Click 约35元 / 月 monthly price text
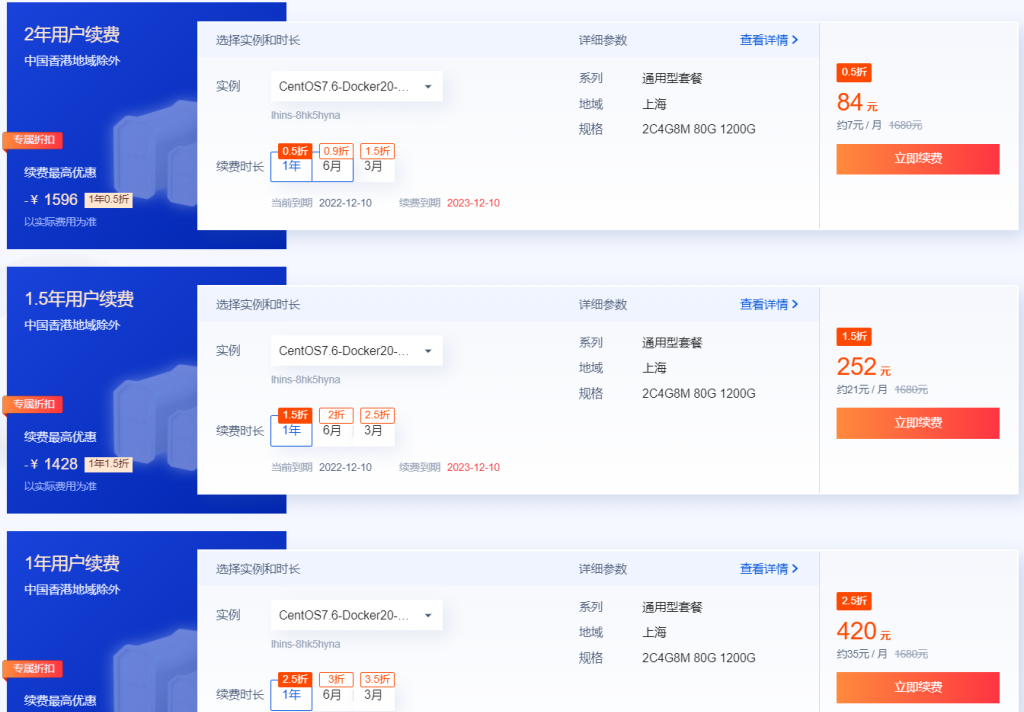Image resolution: width=1024 pixels, height=712 pixels. pos(861,654)
